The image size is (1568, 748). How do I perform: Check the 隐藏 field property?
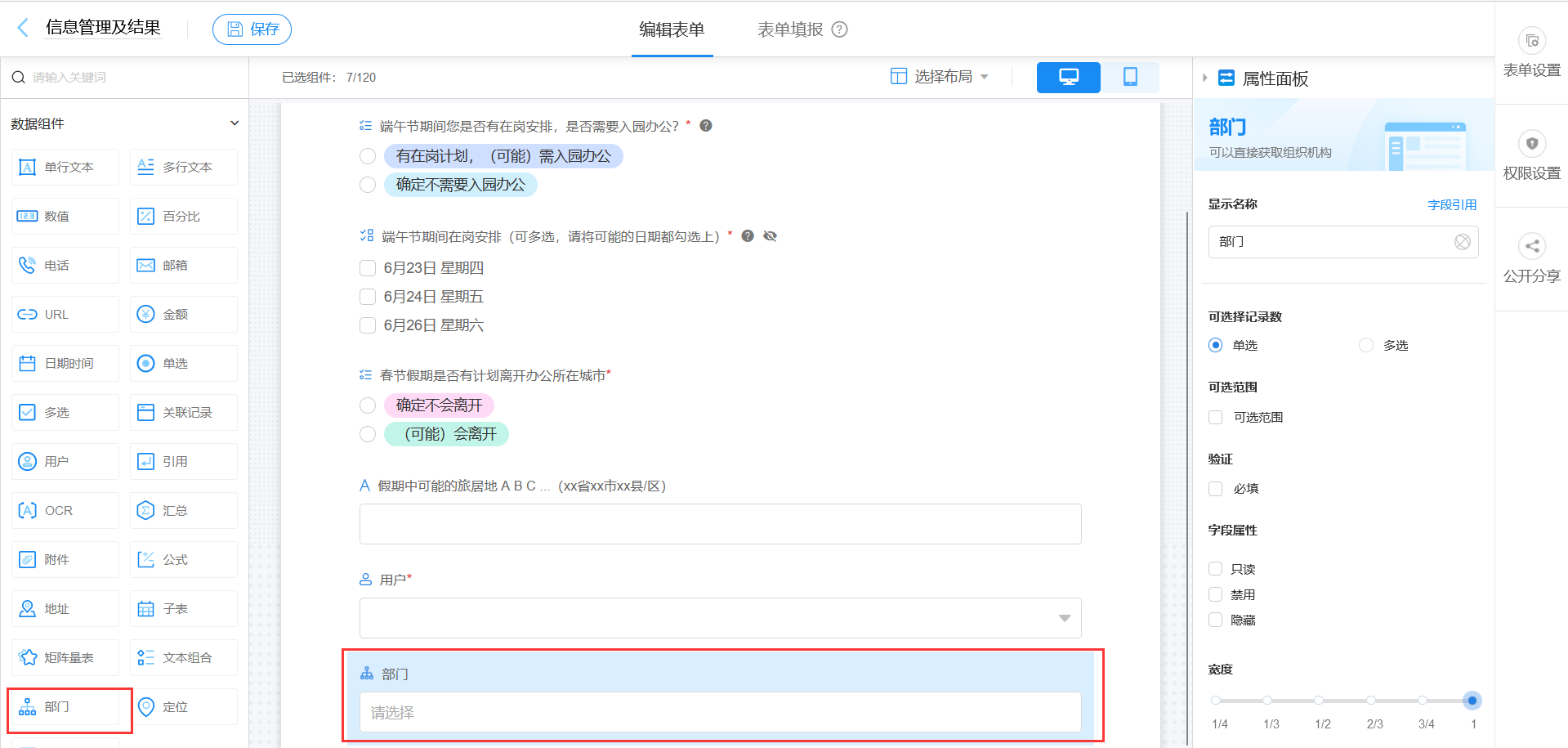point(1215,620)
